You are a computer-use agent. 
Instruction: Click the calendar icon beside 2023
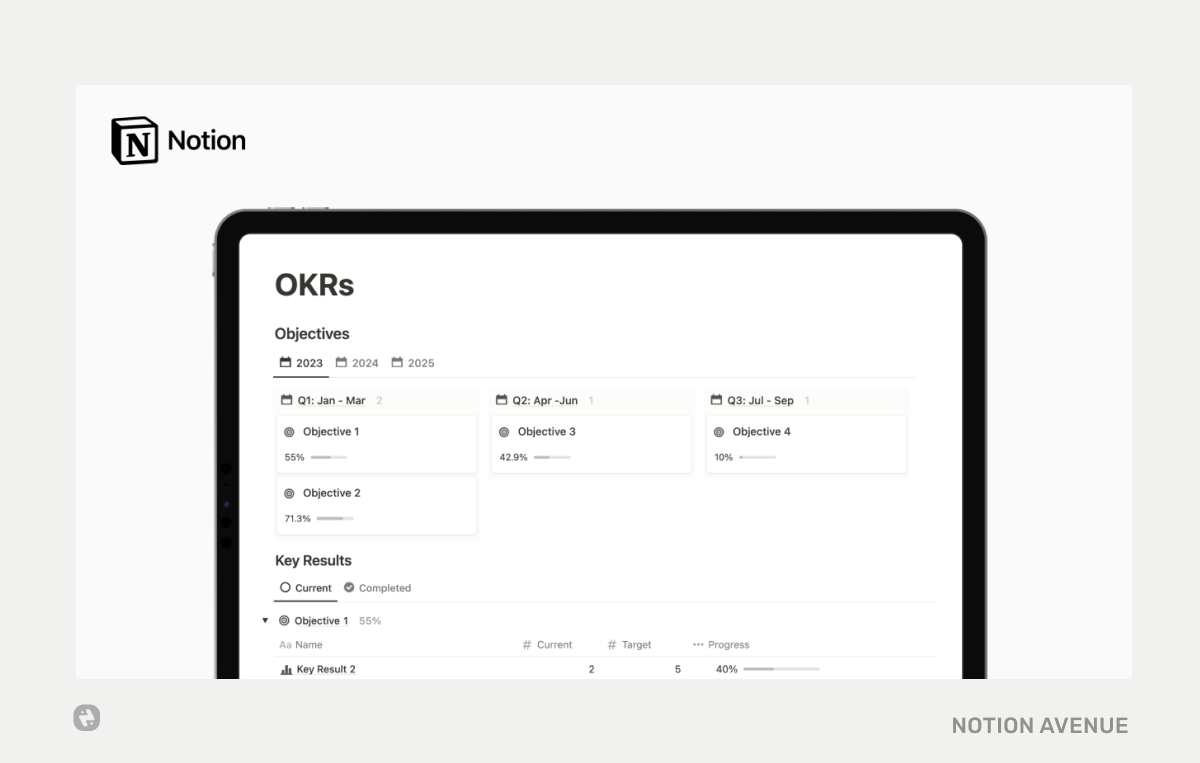point(285,362)
